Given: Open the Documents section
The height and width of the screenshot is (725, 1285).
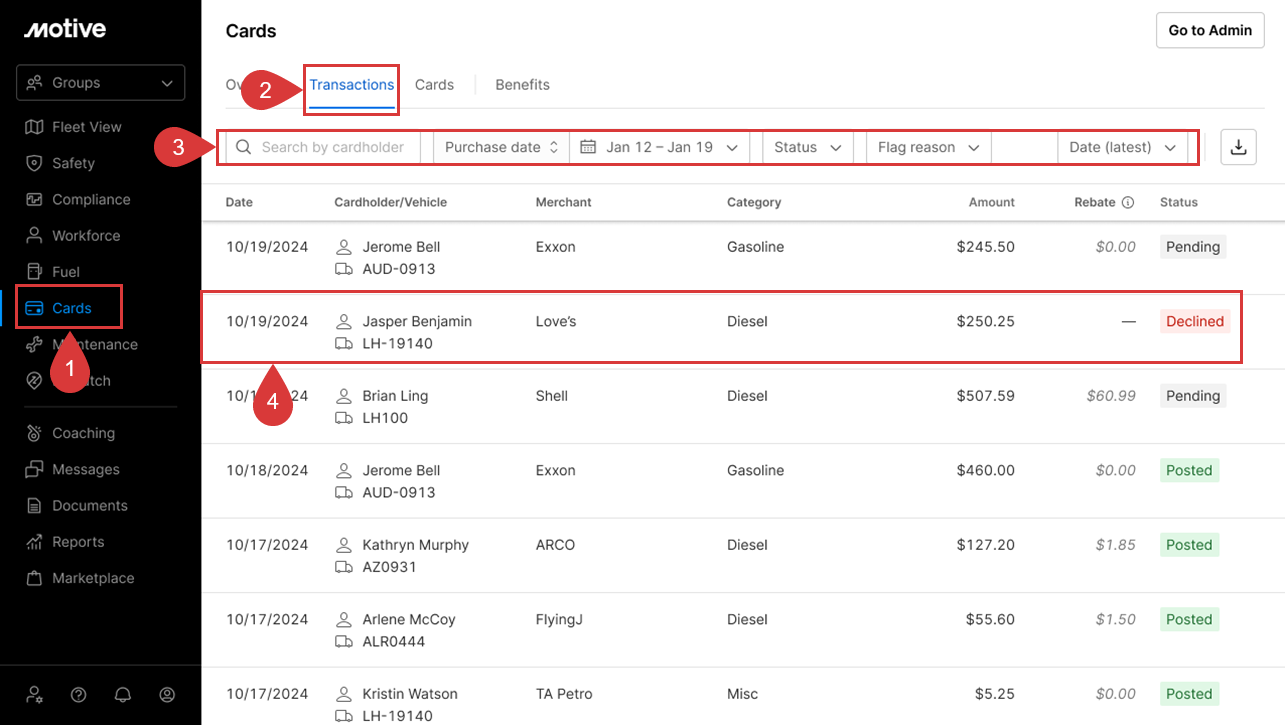Looking at the screenshot, I should [x=90, y=505].
